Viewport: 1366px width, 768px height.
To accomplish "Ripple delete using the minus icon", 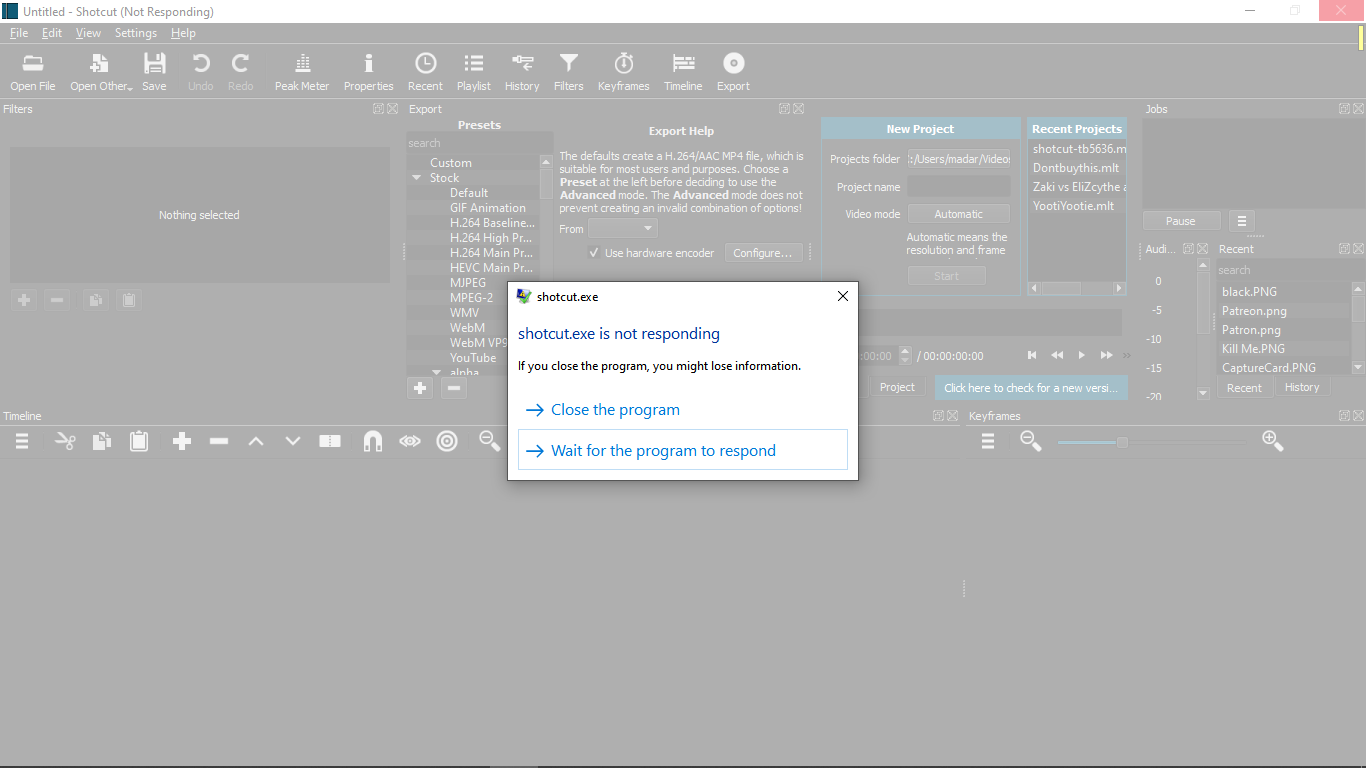I will point(218,441).
